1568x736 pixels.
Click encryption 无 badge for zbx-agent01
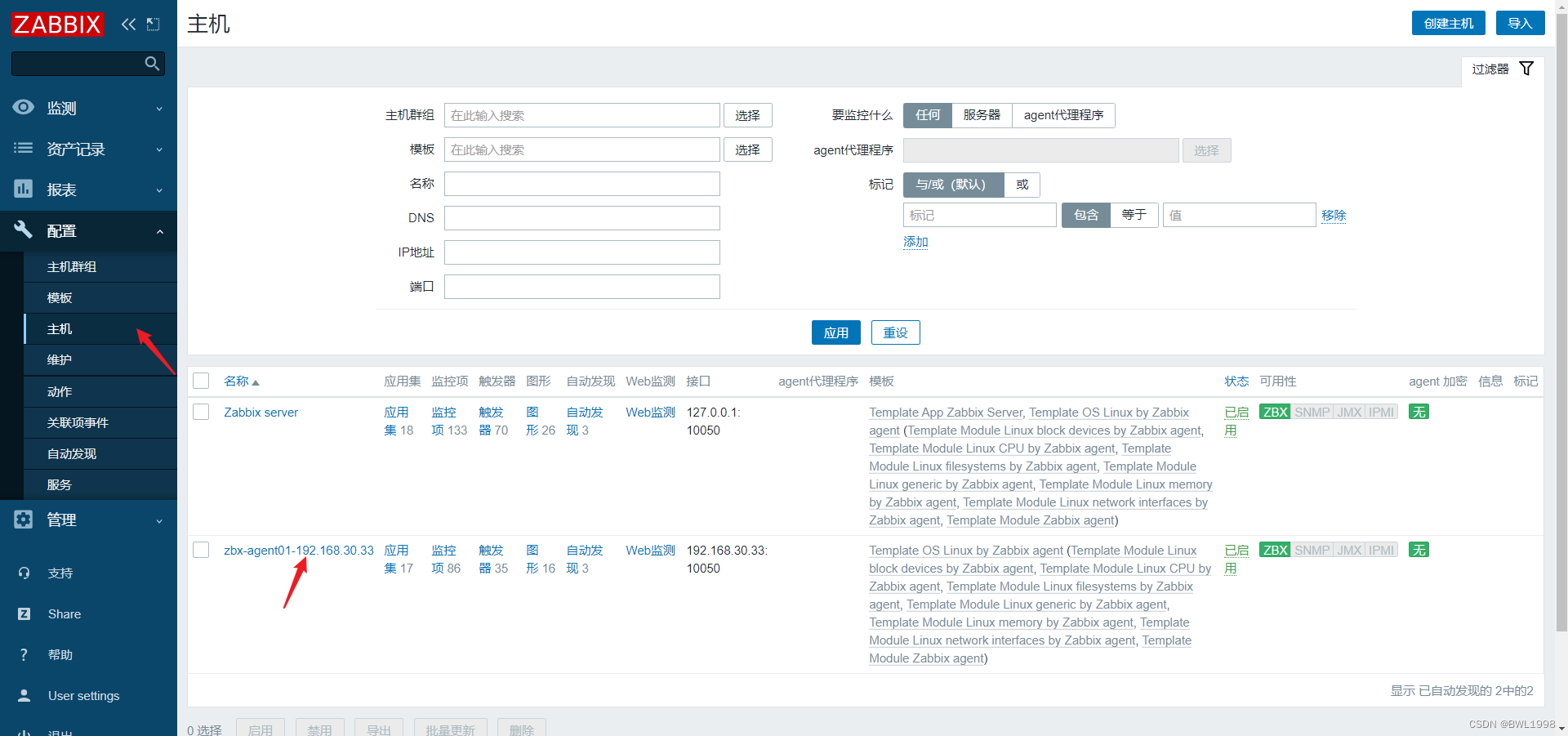1419,550
